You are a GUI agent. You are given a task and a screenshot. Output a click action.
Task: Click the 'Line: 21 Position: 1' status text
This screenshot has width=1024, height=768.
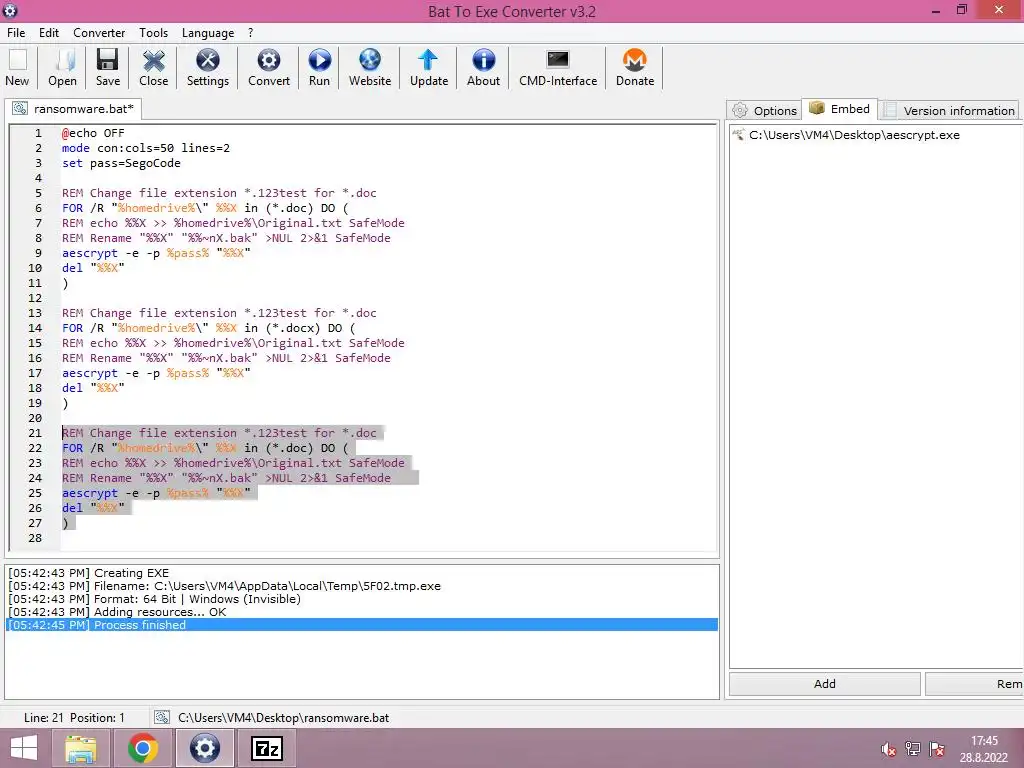coord(74,718)
